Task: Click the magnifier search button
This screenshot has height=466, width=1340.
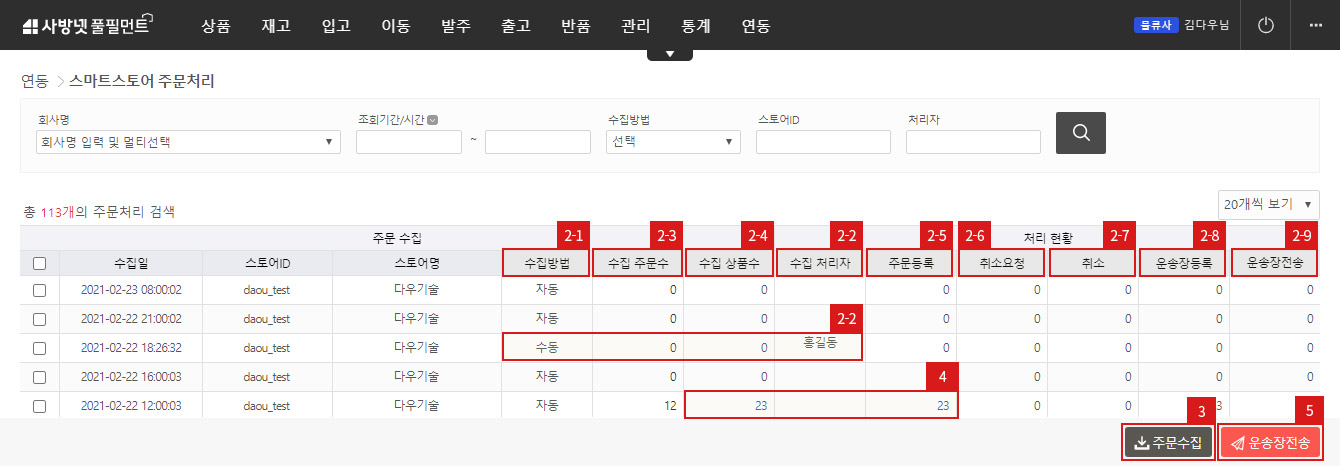Action: [1080, 132]
